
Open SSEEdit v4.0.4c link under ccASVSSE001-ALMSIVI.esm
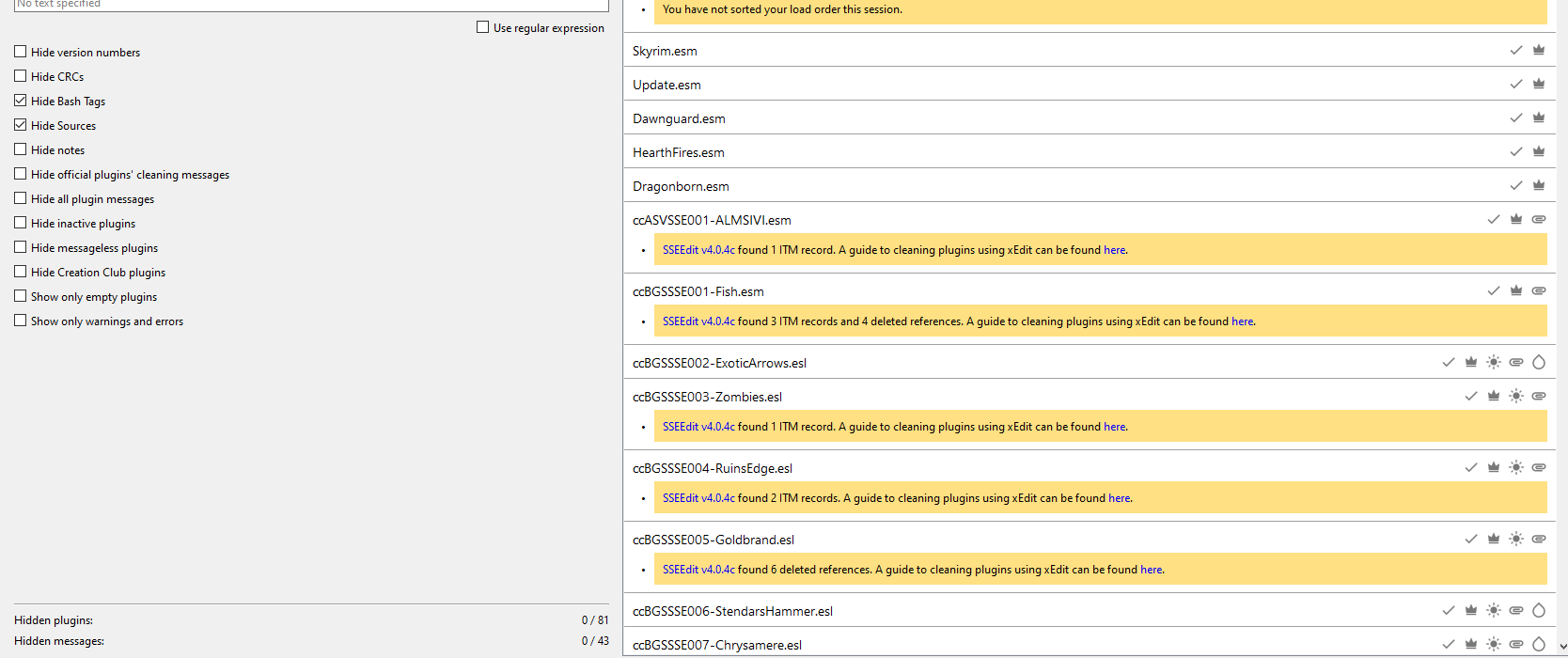coord(698,250)
